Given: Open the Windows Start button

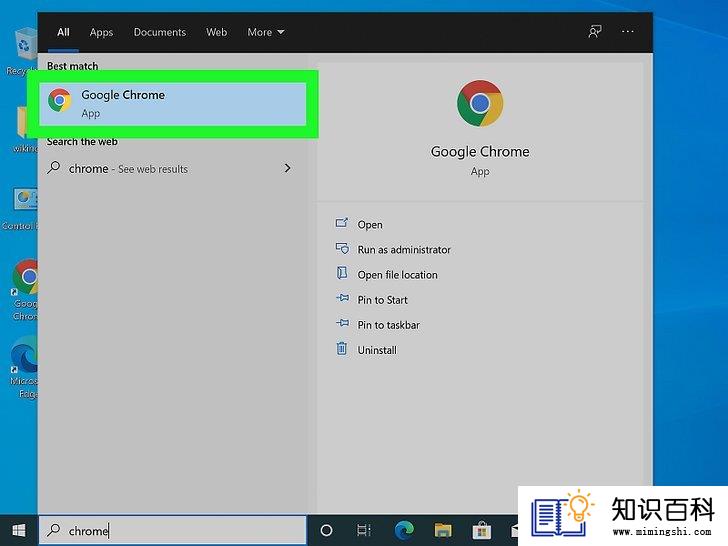Looking at the screenshot, I should pos(19,530).
